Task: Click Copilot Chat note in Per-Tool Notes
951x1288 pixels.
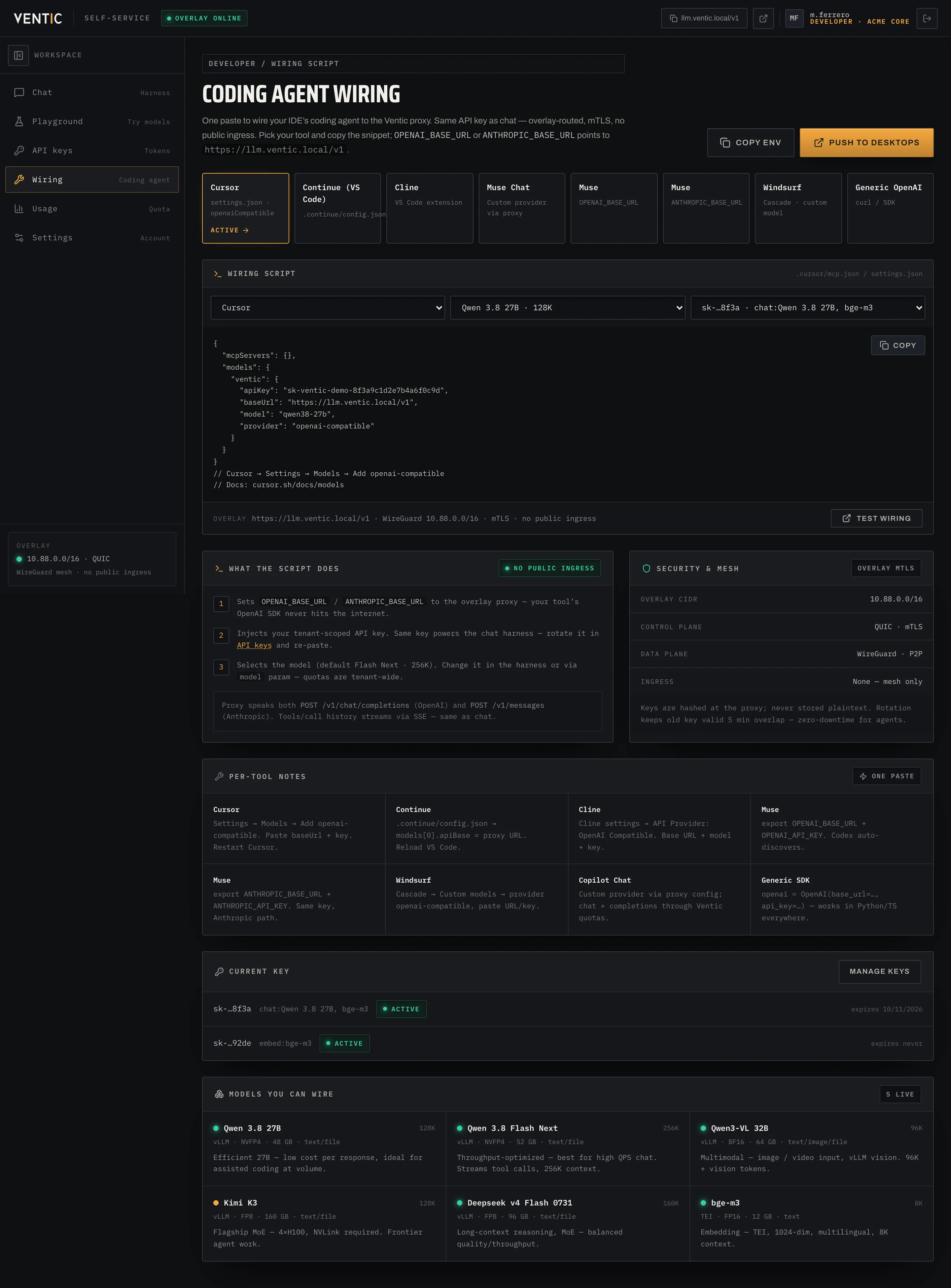Action: coord(659,899)
